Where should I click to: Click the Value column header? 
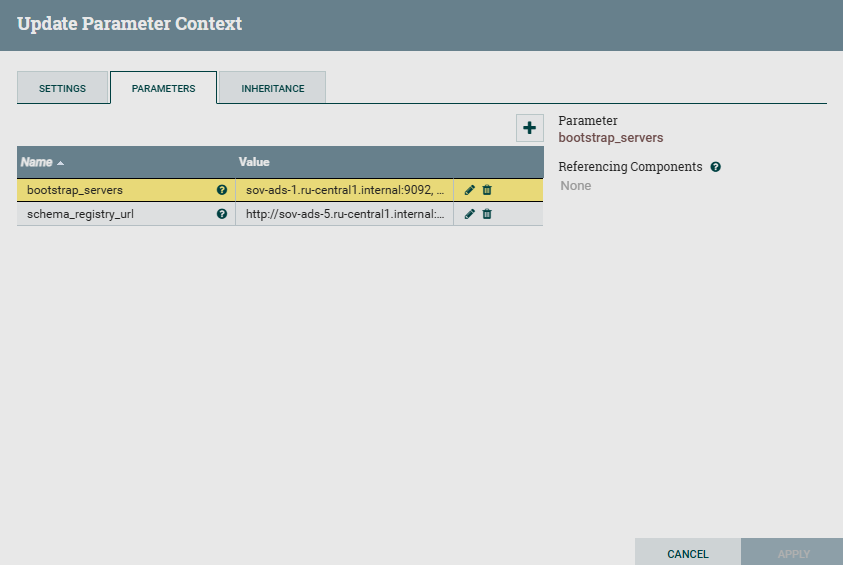pos(254,162)
